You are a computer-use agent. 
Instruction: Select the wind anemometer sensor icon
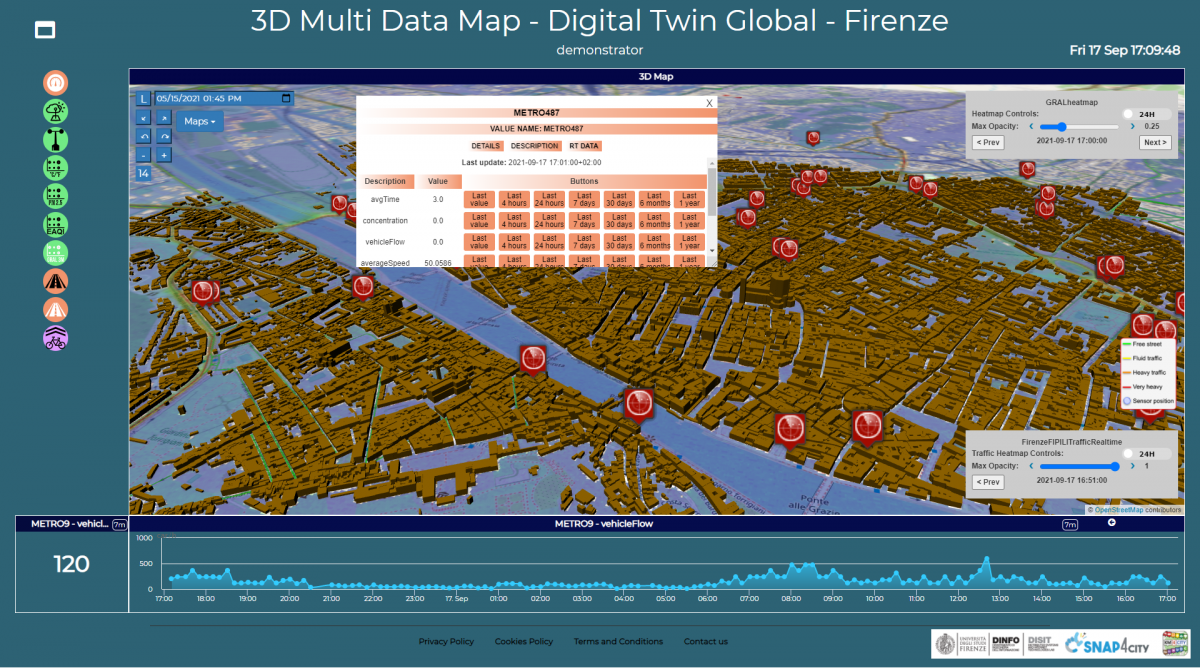(x=56, y=139)
